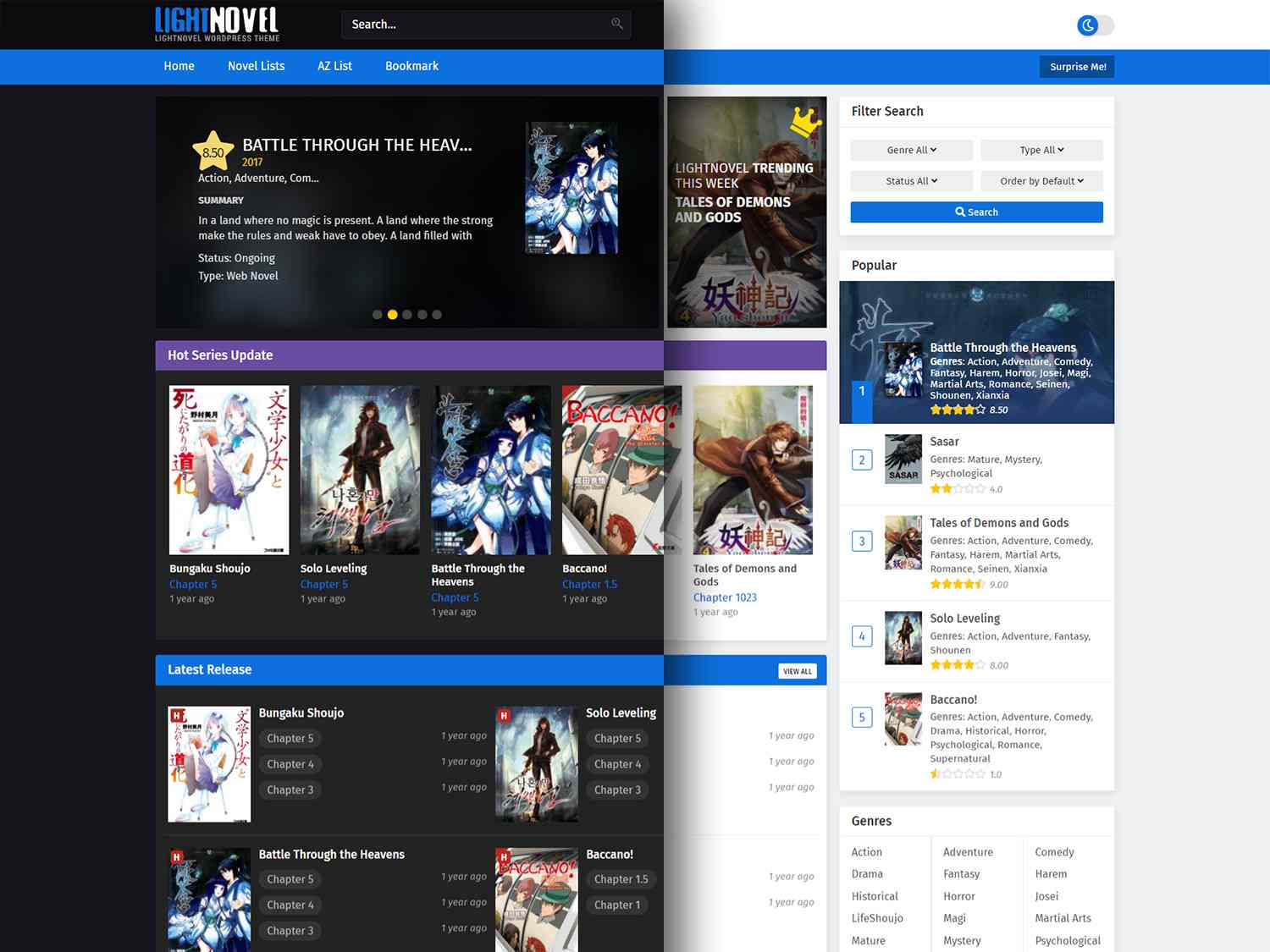Select the Action genre link
This screenshot has height=952, width=1270.
(x=866, y=852)
